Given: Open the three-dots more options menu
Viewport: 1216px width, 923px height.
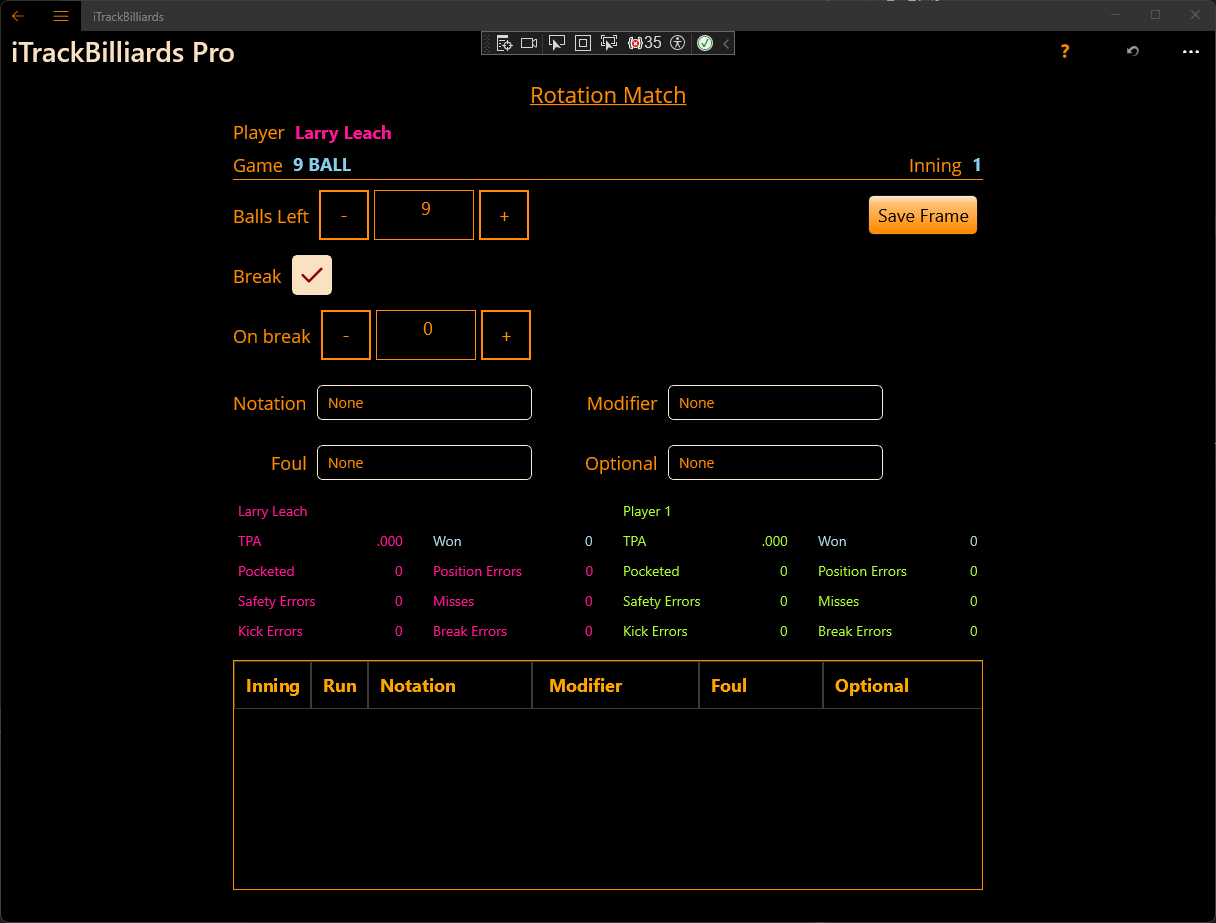Looking at the screenshot, I should coord(1191,51).
